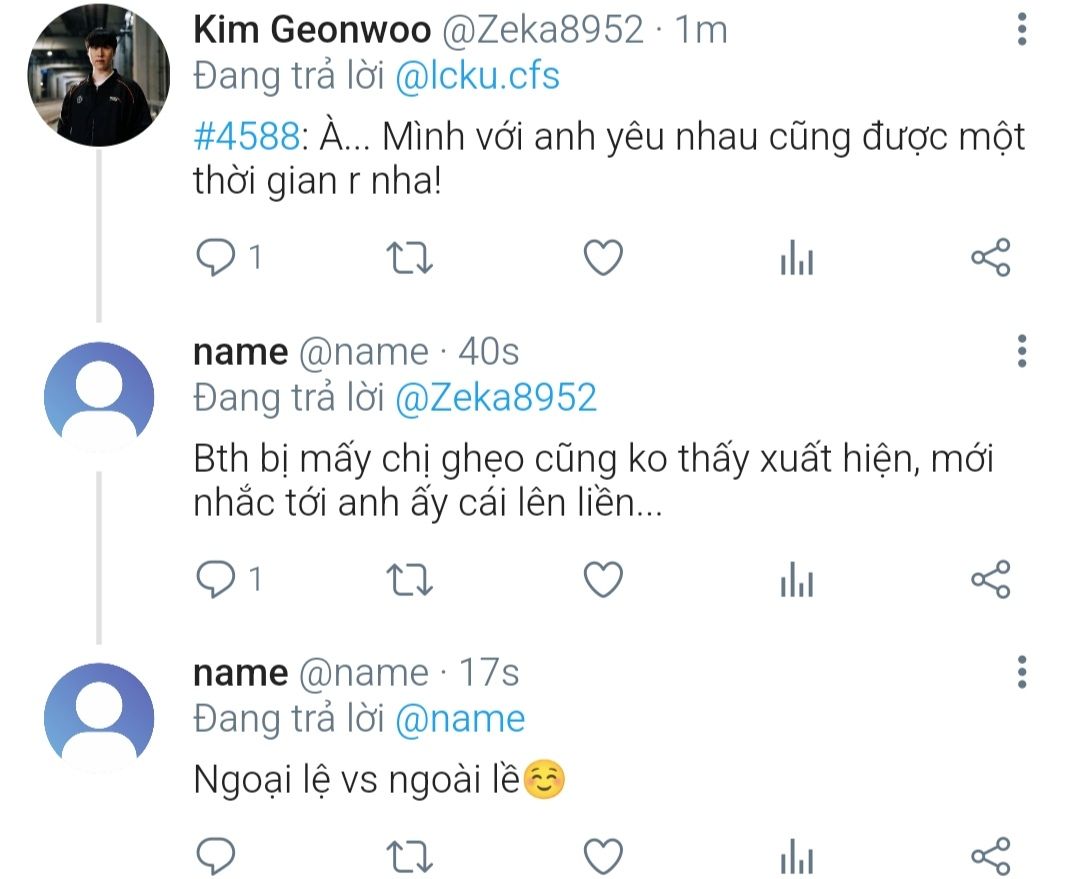
Task: View analytics for Kim Geonwoo's tweet
Action: pyautogui.click(x=797, y=260)
